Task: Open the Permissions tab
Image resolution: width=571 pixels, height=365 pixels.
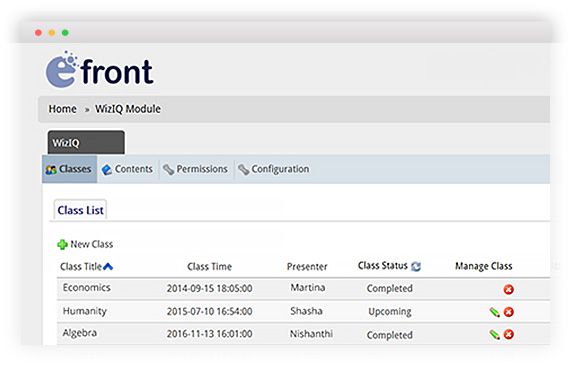Action: 195,169
